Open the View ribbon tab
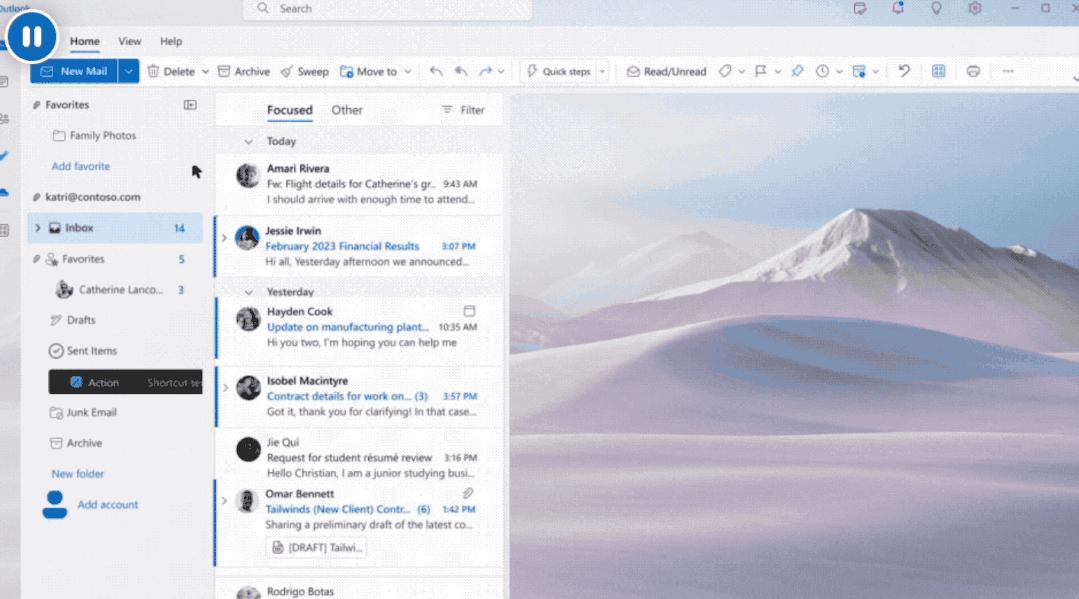The width and height of the screenshot is (1079, 599). click(129, 41)
